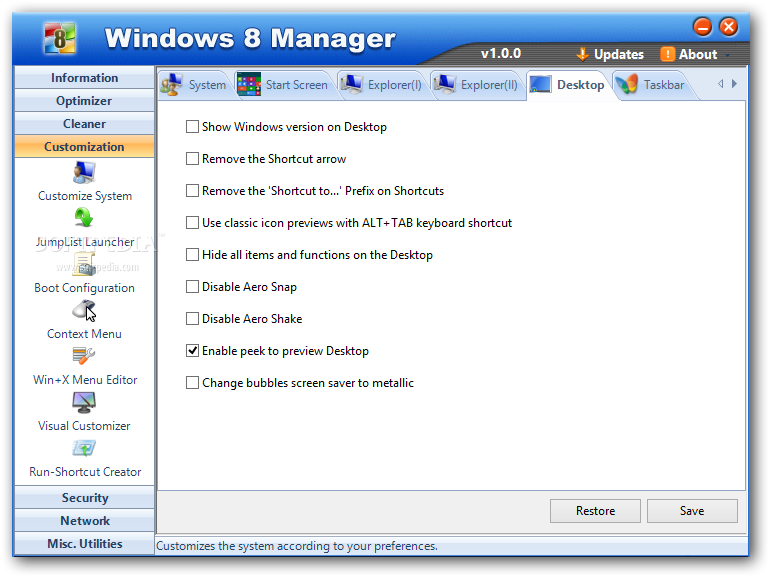Image resolution: width=770 pixels, height=577 pixels.
Task: Click the System tab icon
Action: (172, 84)
